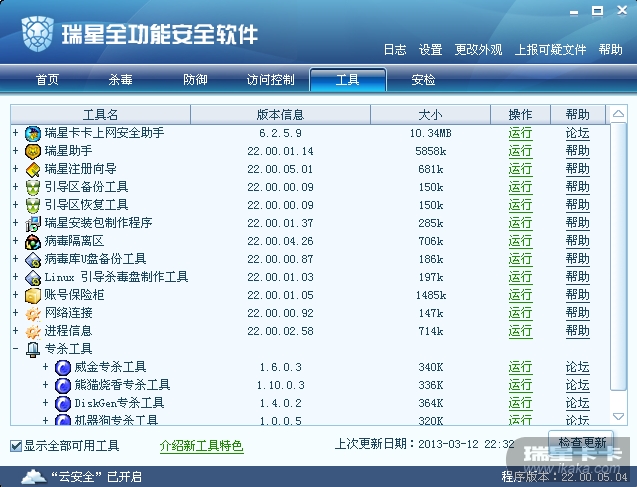Click the 专杀工具 bell icon
Image resolution: width=637 pixels, height=487 pixels.
click(33, 349)
